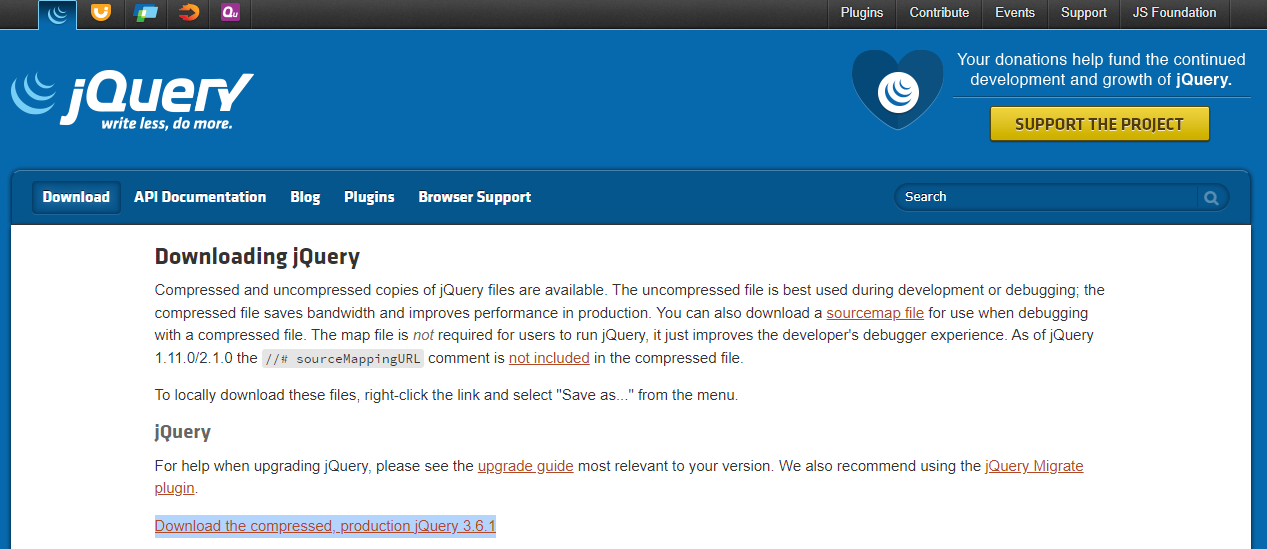This screenshot has width=1267, height=549.
Task: Click the 'To locally download these files' sentence
Action: (x=446, y=395)
